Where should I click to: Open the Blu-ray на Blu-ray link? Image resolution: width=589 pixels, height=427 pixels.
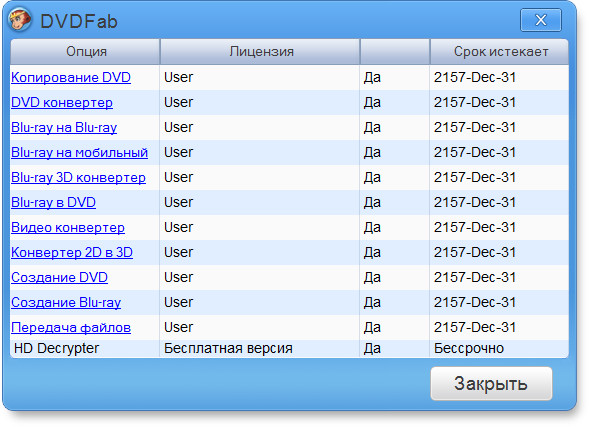point(64,128)
